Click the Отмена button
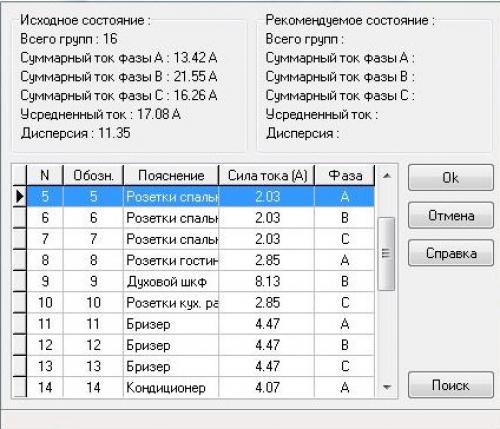The width and height of the screenshot is (500, 429). click(x=451, y=216)
